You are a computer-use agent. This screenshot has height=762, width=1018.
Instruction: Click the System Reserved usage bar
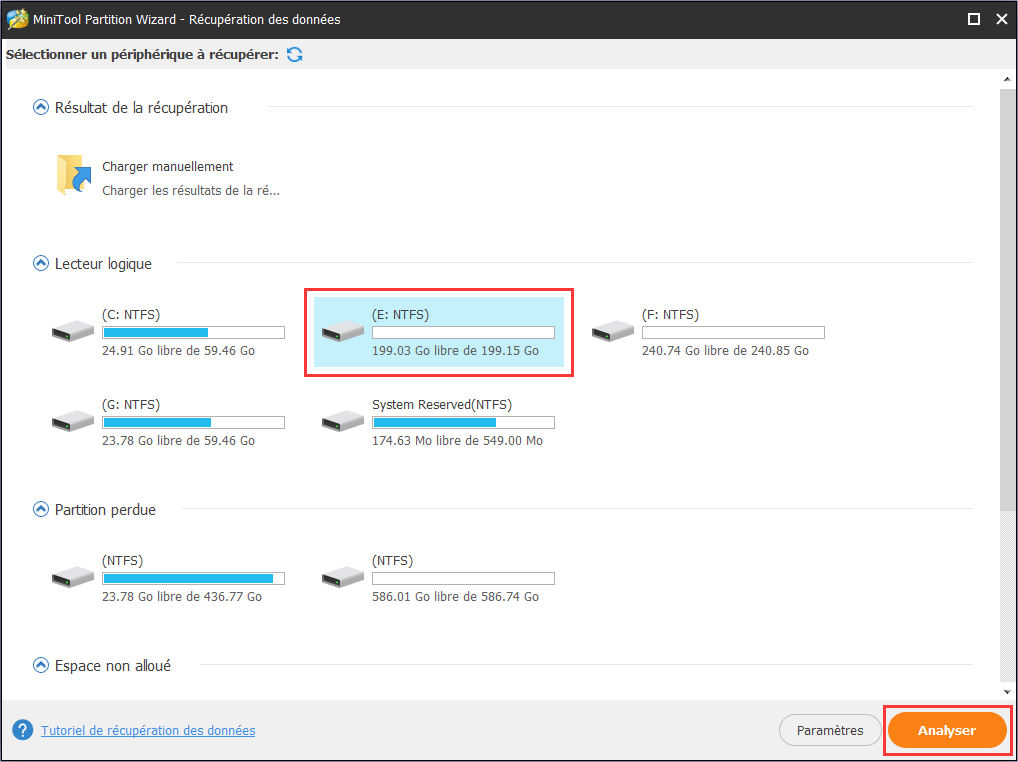464,423
